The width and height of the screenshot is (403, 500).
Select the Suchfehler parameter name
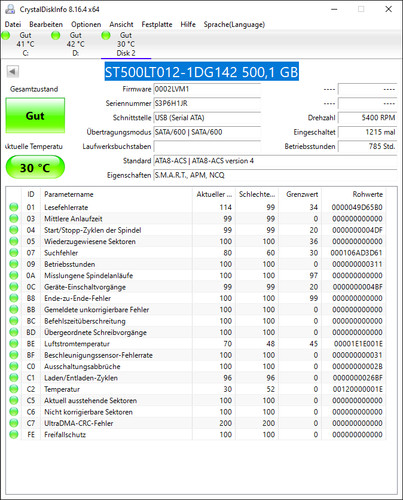61,253
